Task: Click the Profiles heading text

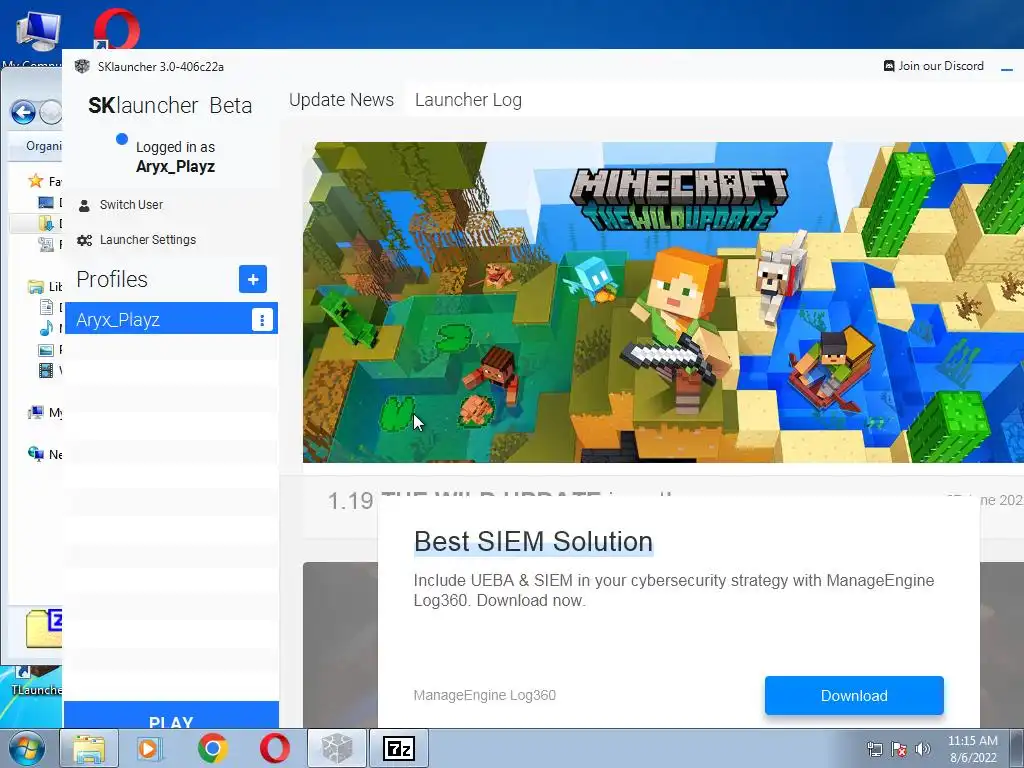Action: pyautogui.click(x=112, y=280)
